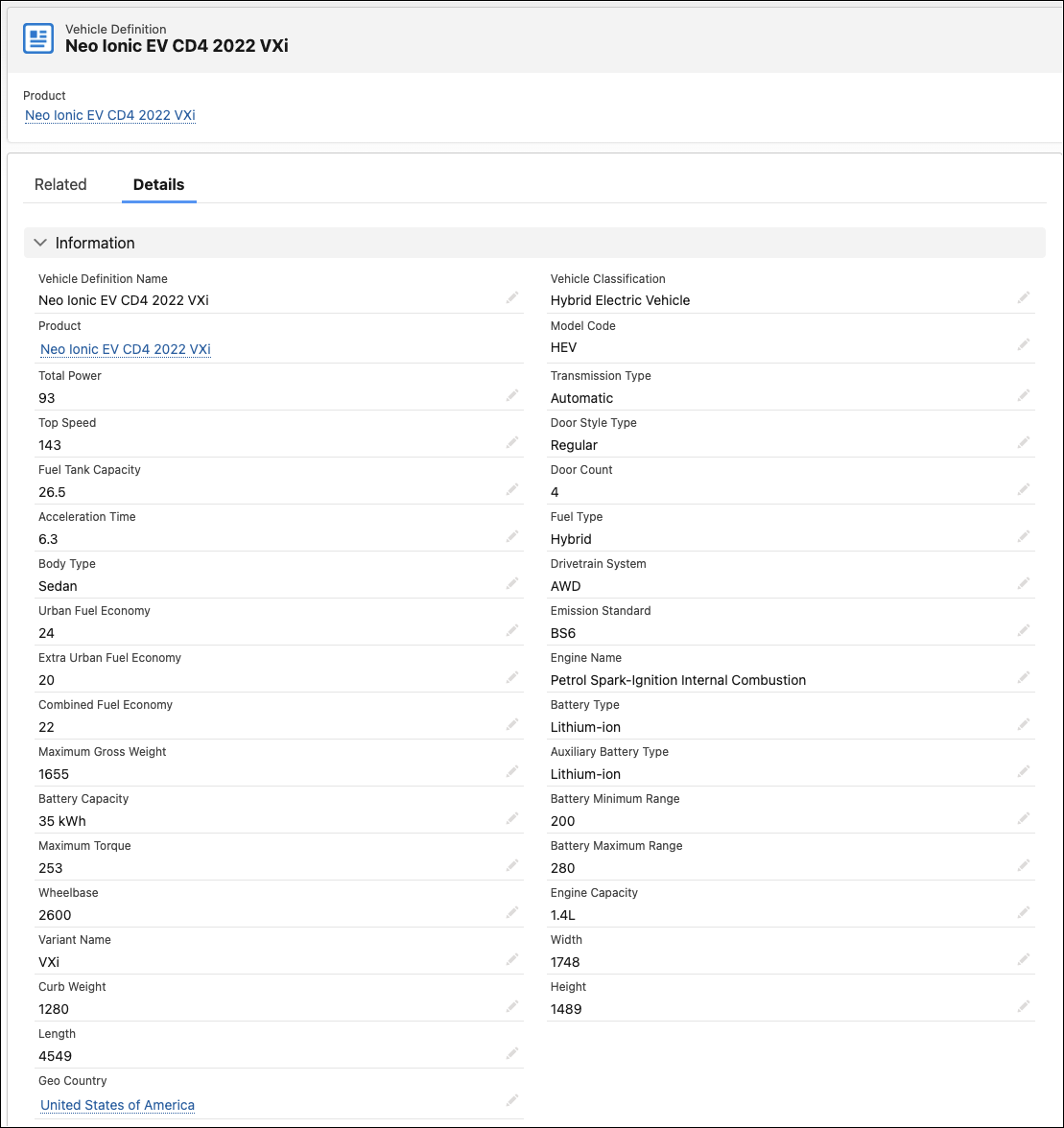The width and height of the screenshot is (1064, 1128).
Task: Edit the Body Type field pencil
Action: tap(512, 583)
